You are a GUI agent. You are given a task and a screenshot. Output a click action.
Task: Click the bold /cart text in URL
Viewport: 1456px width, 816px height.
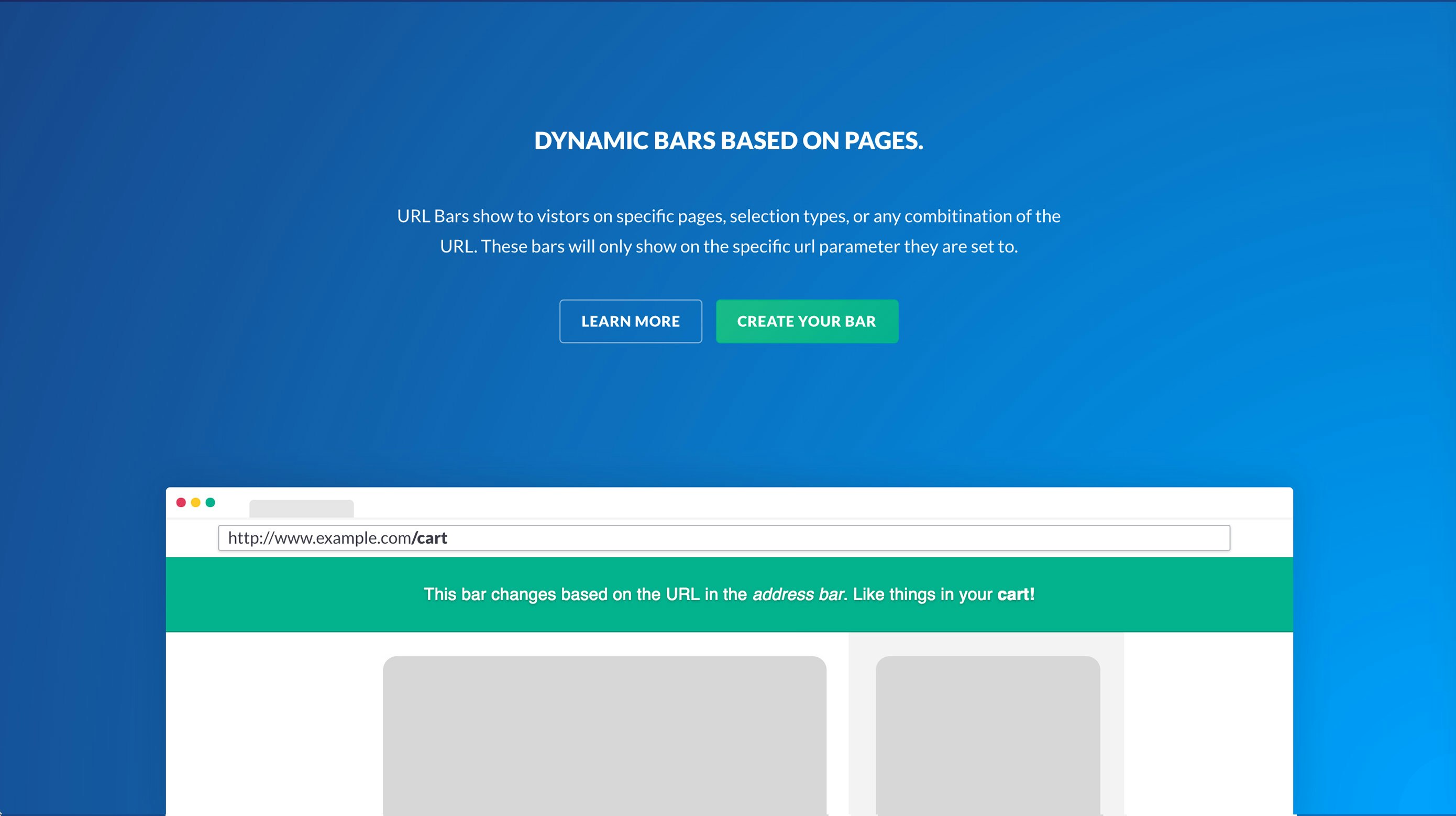coord(430,538)
